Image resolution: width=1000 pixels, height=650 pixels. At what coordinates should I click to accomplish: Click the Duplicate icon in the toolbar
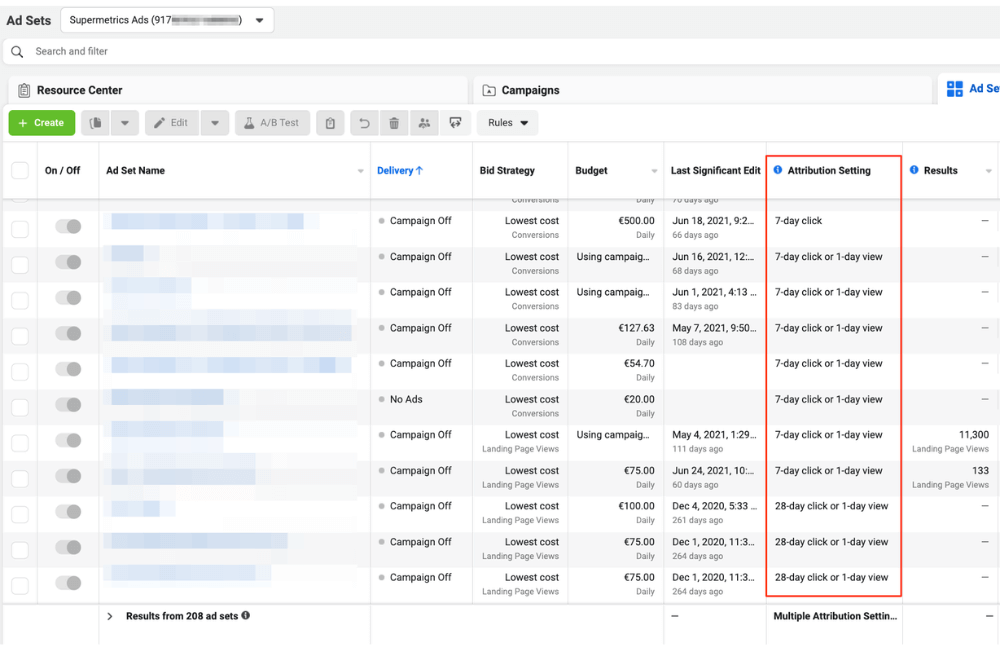click(95, 122)
